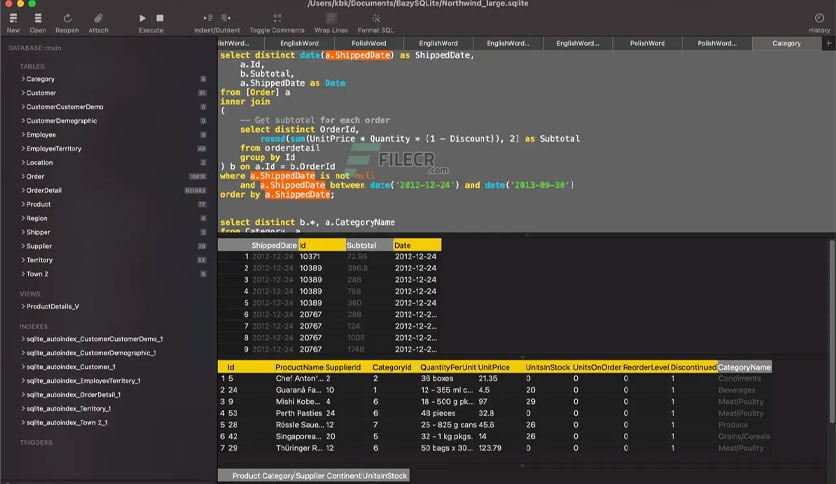Click the Format SQL toolbar icon

[x=376, y=18]
